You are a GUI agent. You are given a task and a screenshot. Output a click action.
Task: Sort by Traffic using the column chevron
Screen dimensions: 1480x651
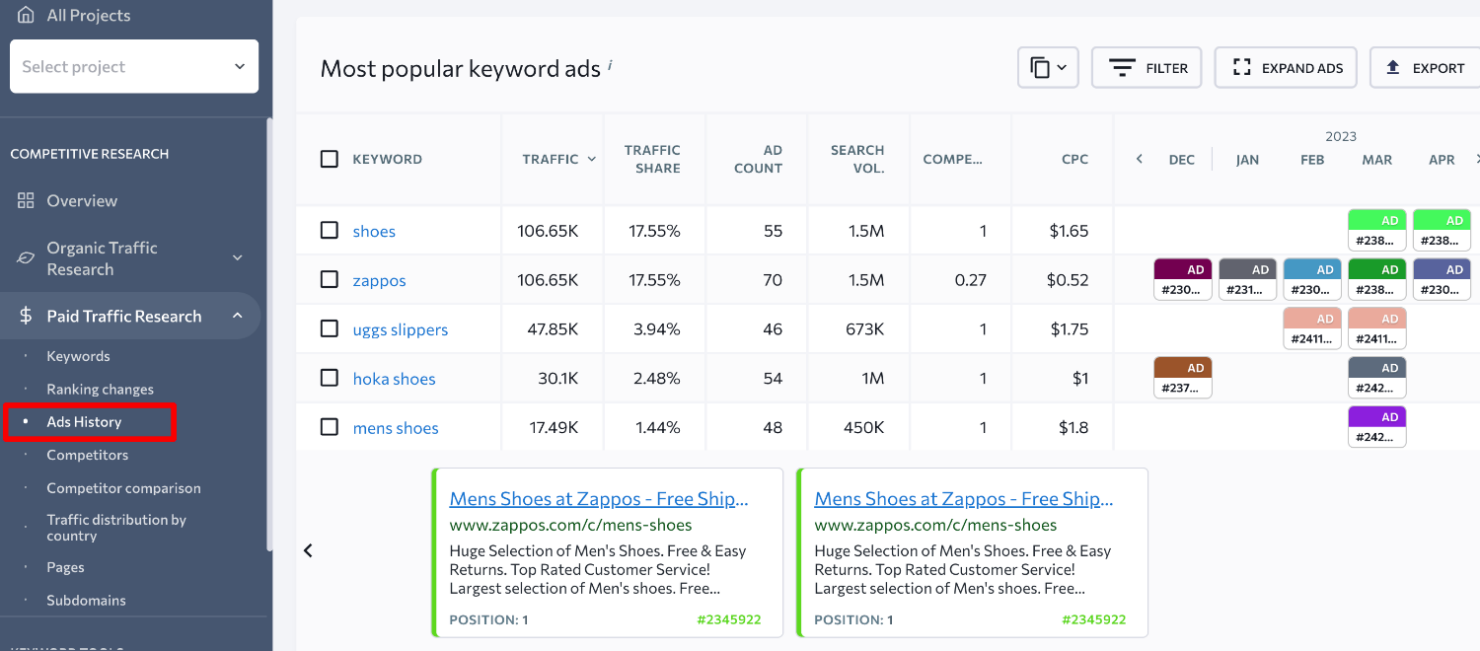(x=591, y=158)
